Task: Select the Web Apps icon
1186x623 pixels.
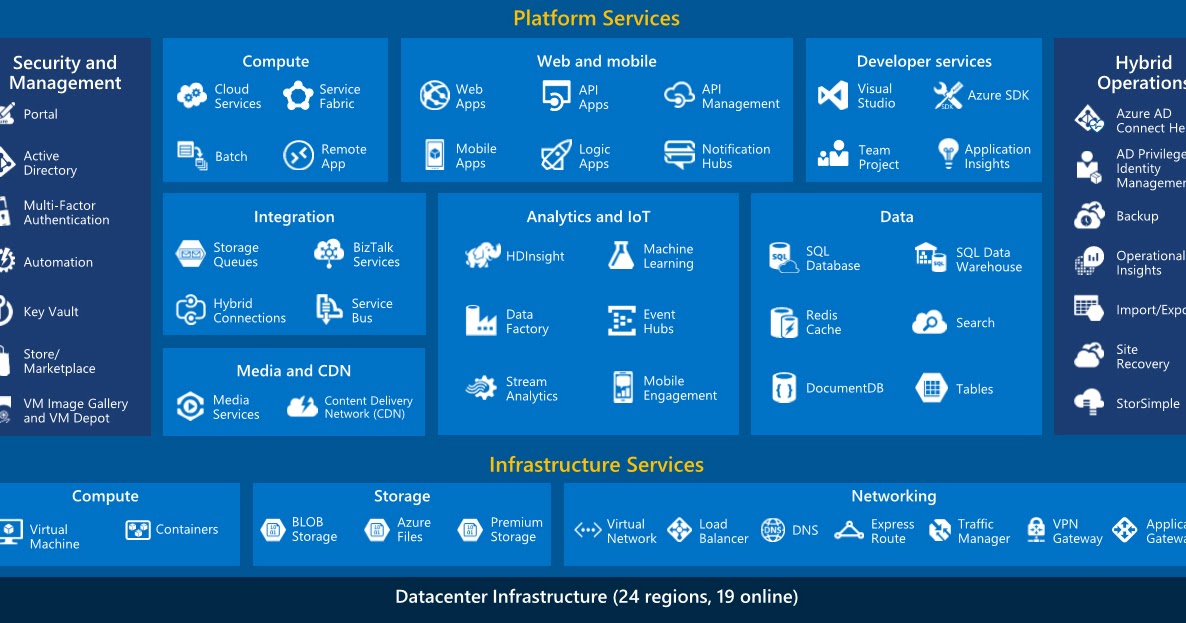Action: pyautogui.click(x=434, y=96)
